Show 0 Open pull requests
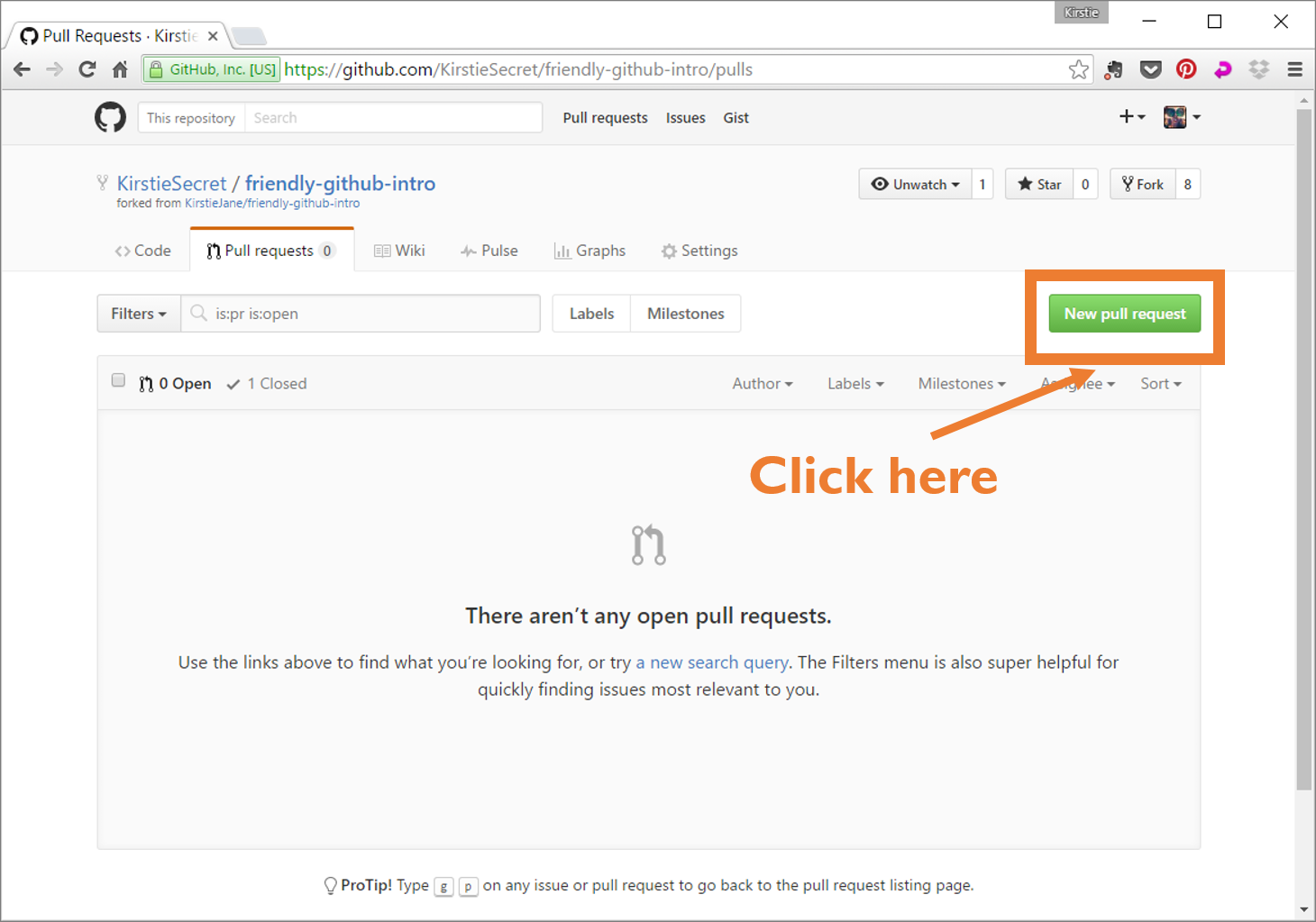1316x922 pixels. [175, 384]
